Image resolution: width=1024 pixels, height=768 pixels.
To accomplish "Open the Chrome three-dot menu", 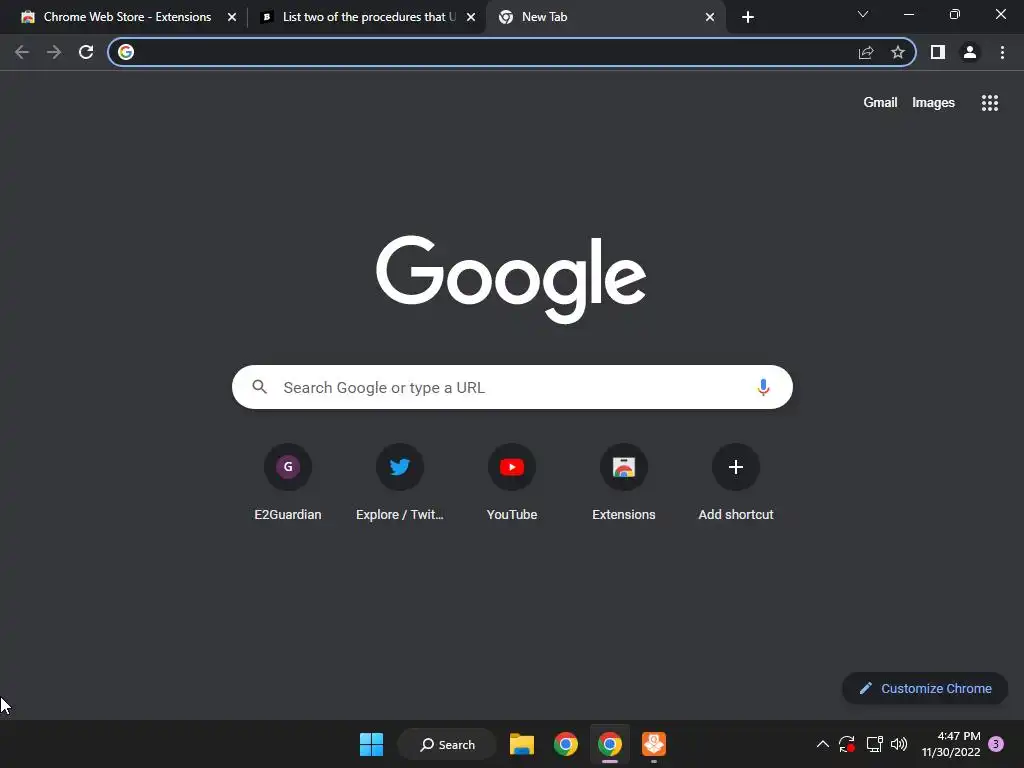I will pos(1002,52).
